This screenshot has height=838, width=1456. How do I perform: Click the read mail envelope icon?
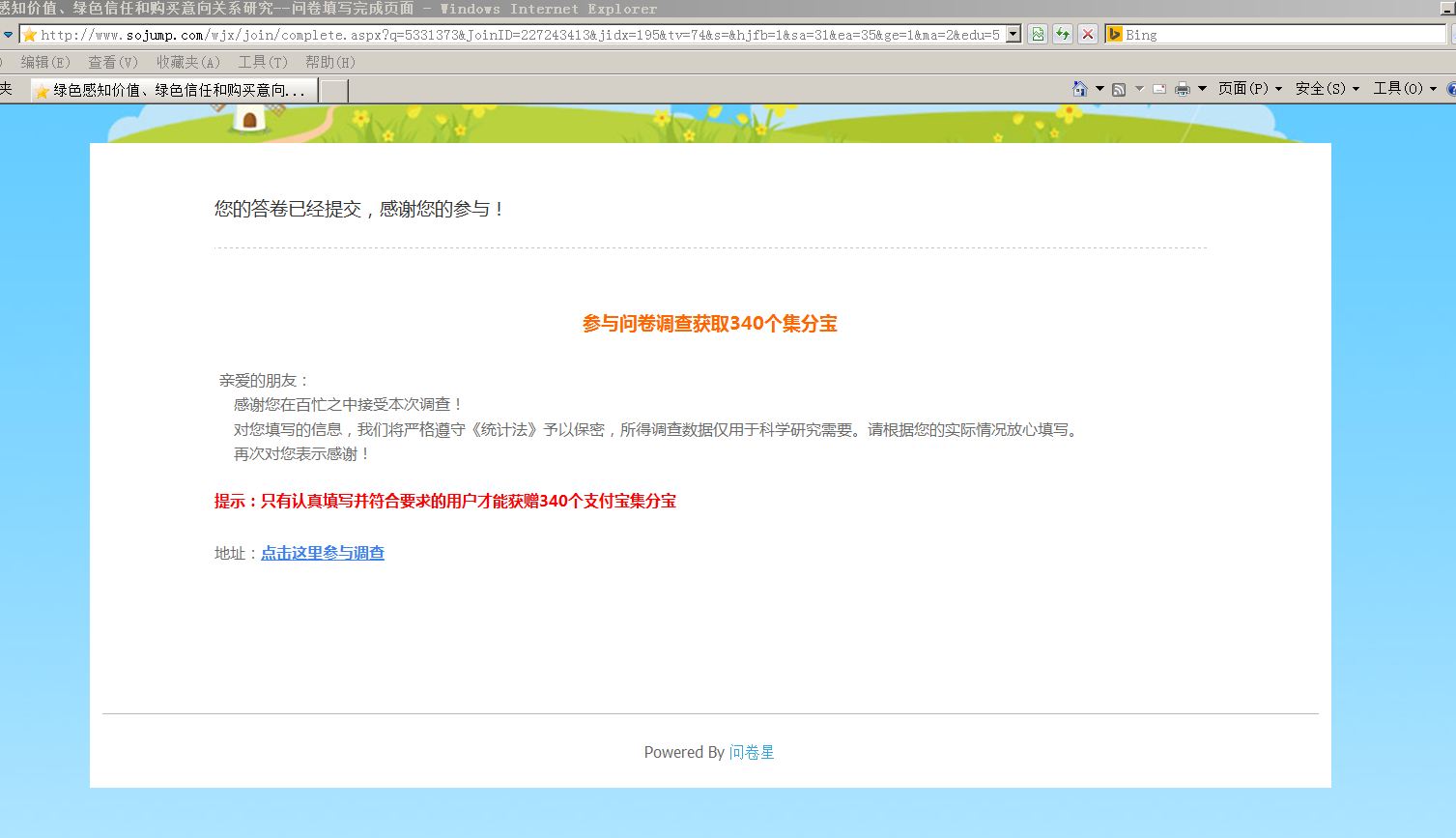coord(1158,89)
